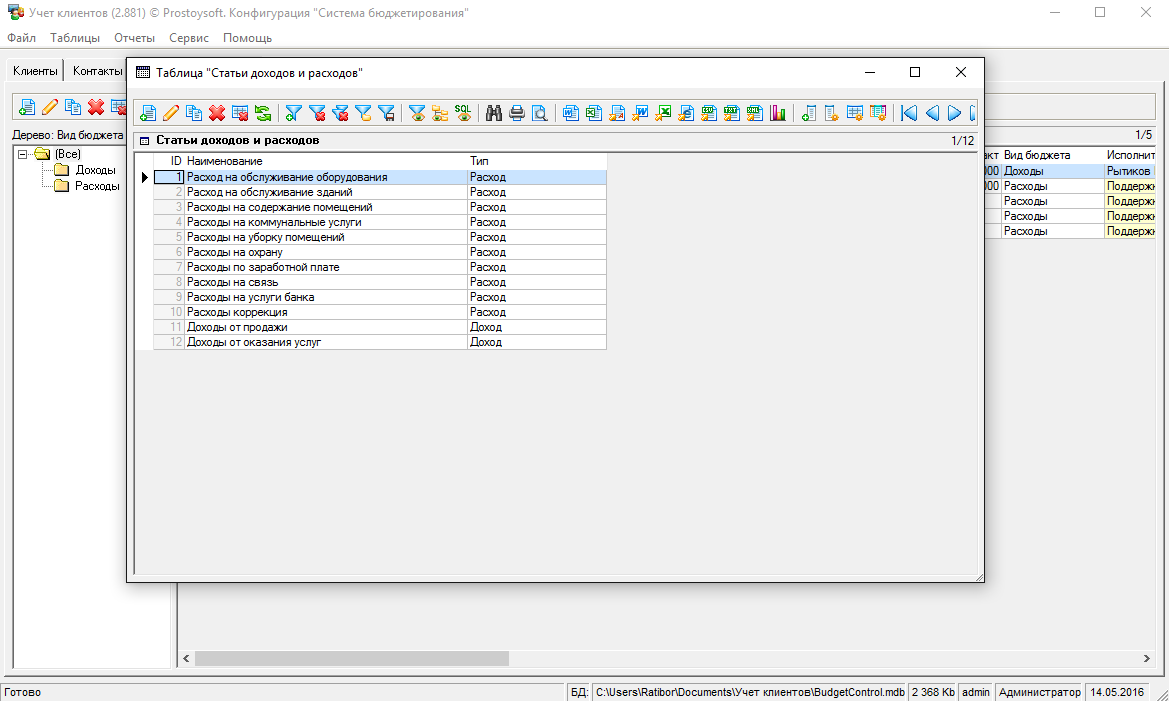
Task: Click the horizontal scrollbar thumb at the bottom
Action: 351,659
